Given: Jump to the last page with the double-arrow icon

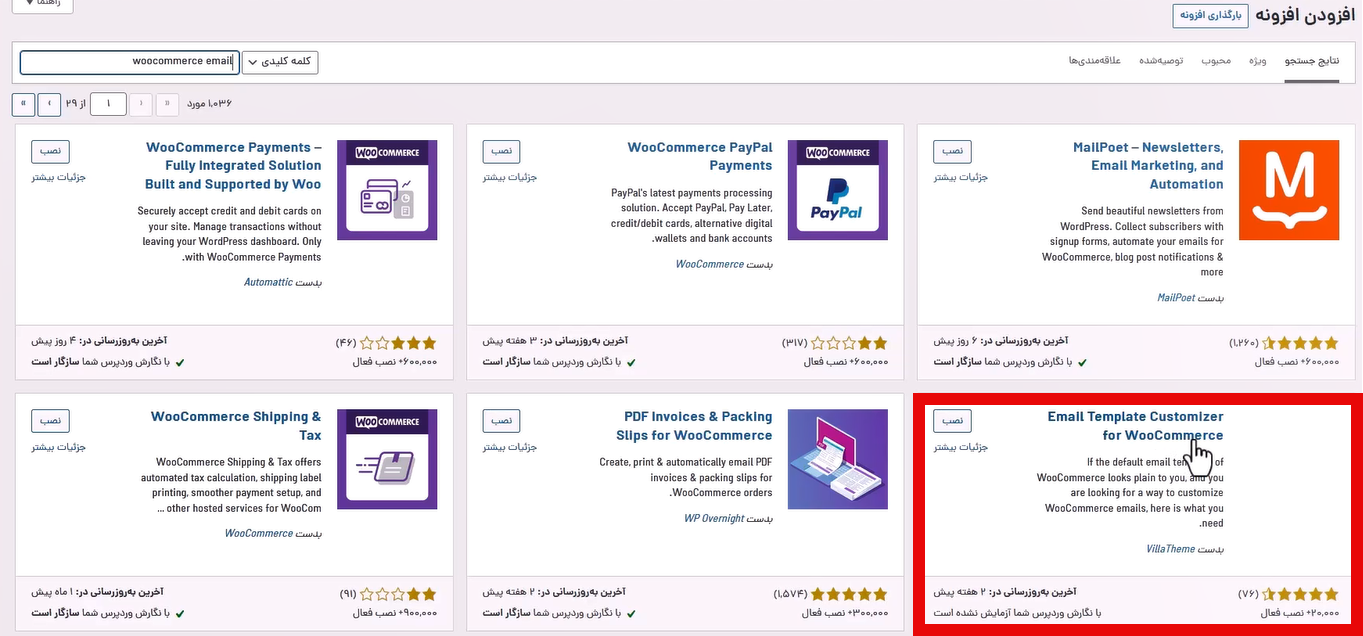Looking at the screenshot, I should (x=23, y=103).
